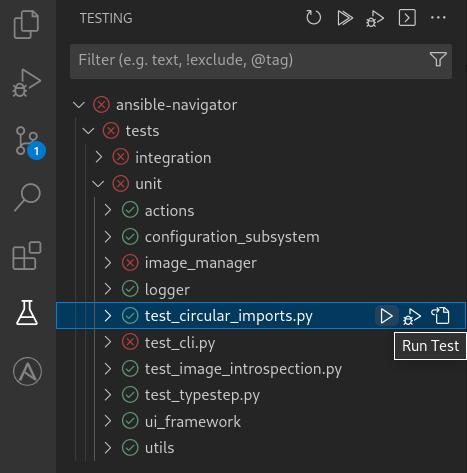Select image_manager tree item

coord(261,263)
